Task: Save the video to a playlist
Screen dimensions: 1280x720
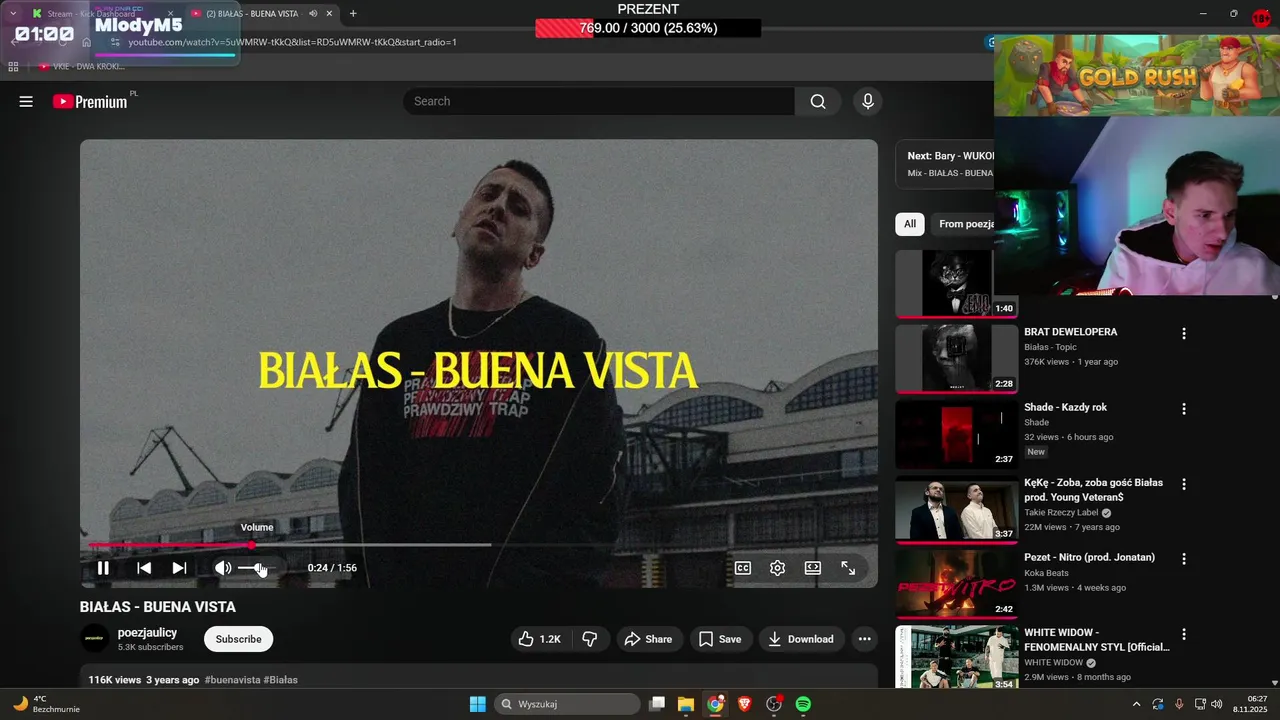Action: tap(720, 639)
